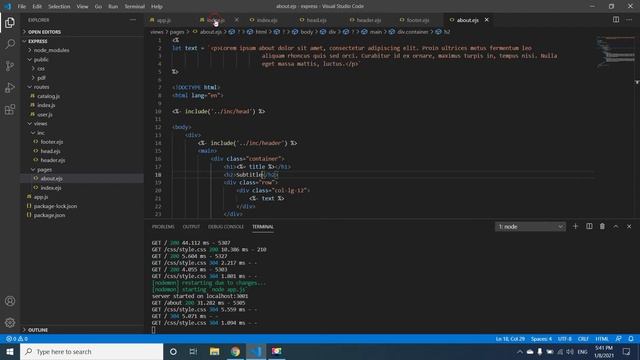This screenshot has height=360, width=640.
Task: Click the Spaces: 4 indentation setting
Action: [x=541, y=339]
